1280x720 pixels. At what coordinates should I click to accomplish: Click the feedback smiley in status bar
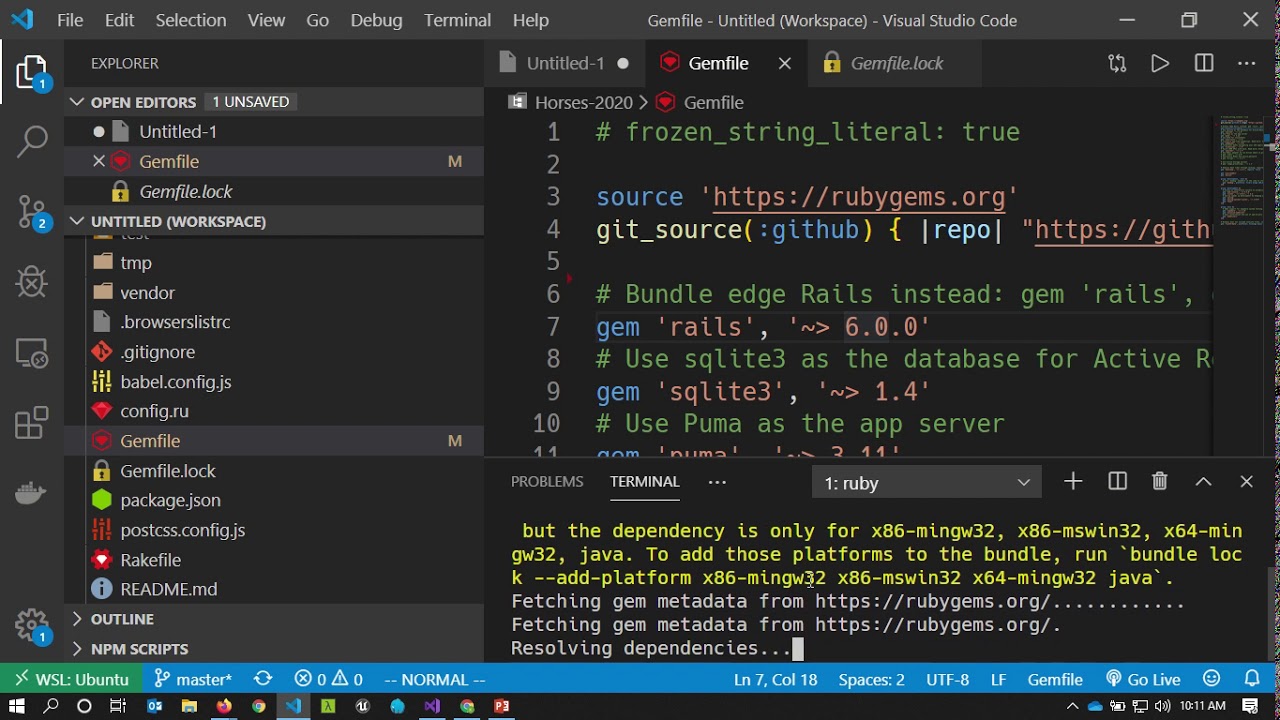pyautogui.click(x=1211, y=679)
